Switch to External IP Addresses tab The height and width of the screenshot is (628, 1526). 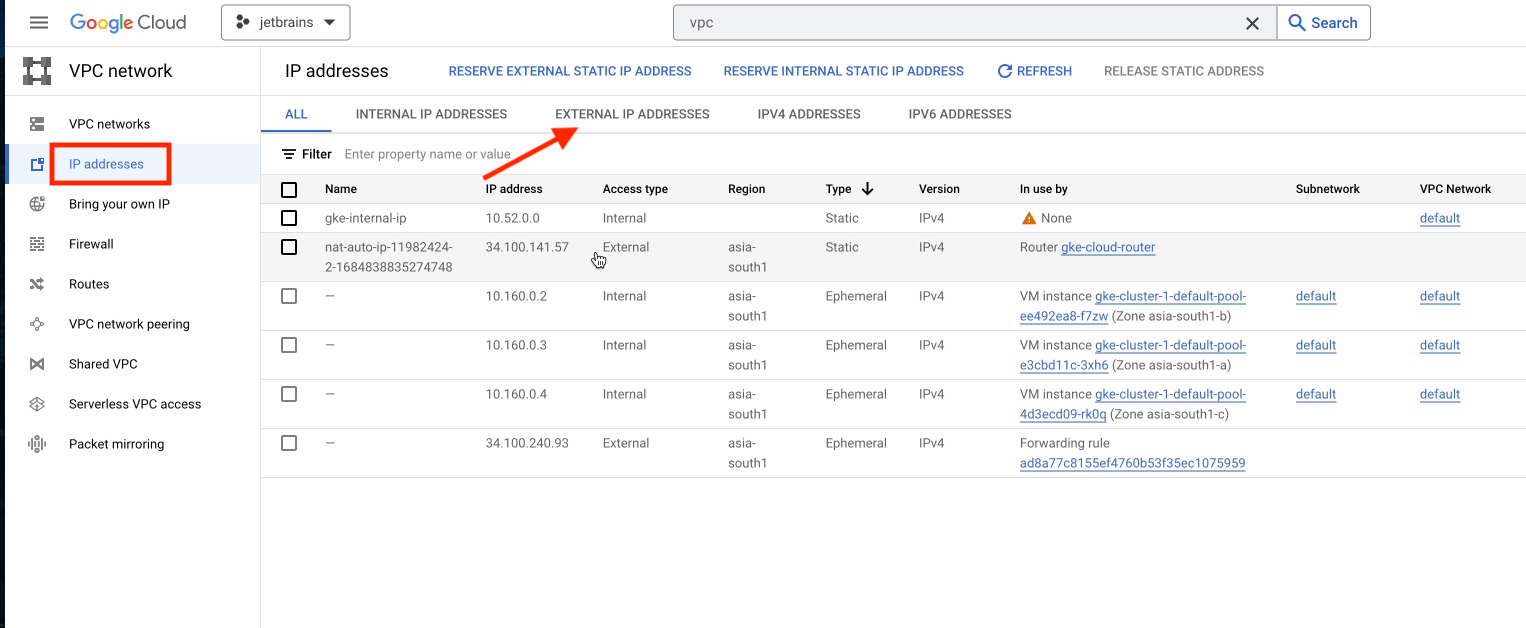632,114
